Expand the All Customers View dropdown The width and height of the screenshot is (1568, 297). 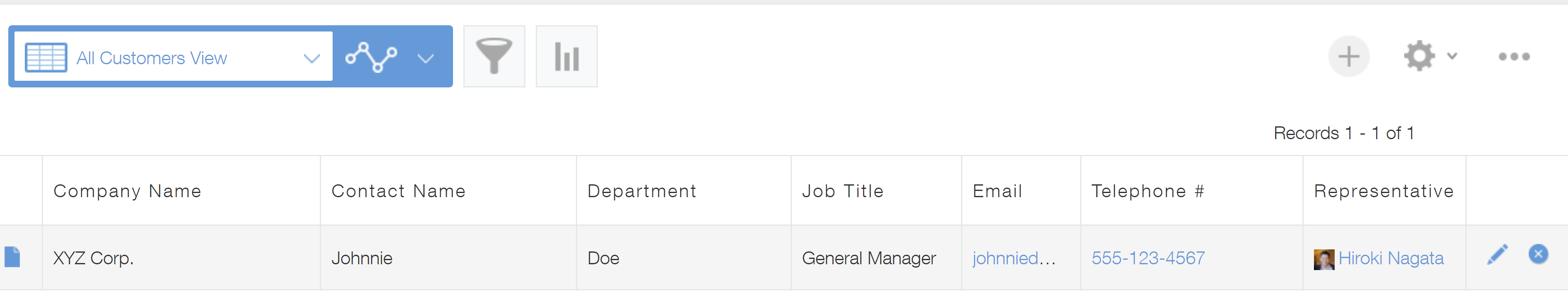click(312, 58)
